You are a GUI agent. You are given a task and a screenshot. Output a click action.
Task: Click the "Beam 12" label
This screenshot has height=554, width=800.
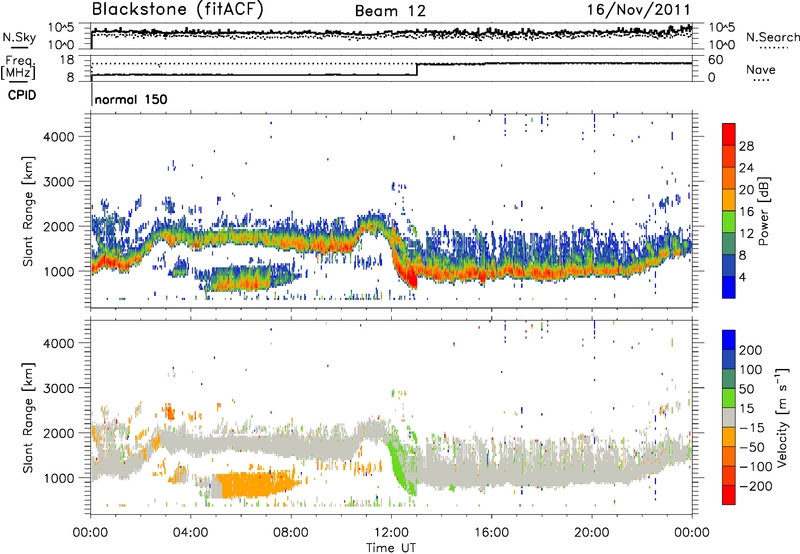tap(390, 11)
